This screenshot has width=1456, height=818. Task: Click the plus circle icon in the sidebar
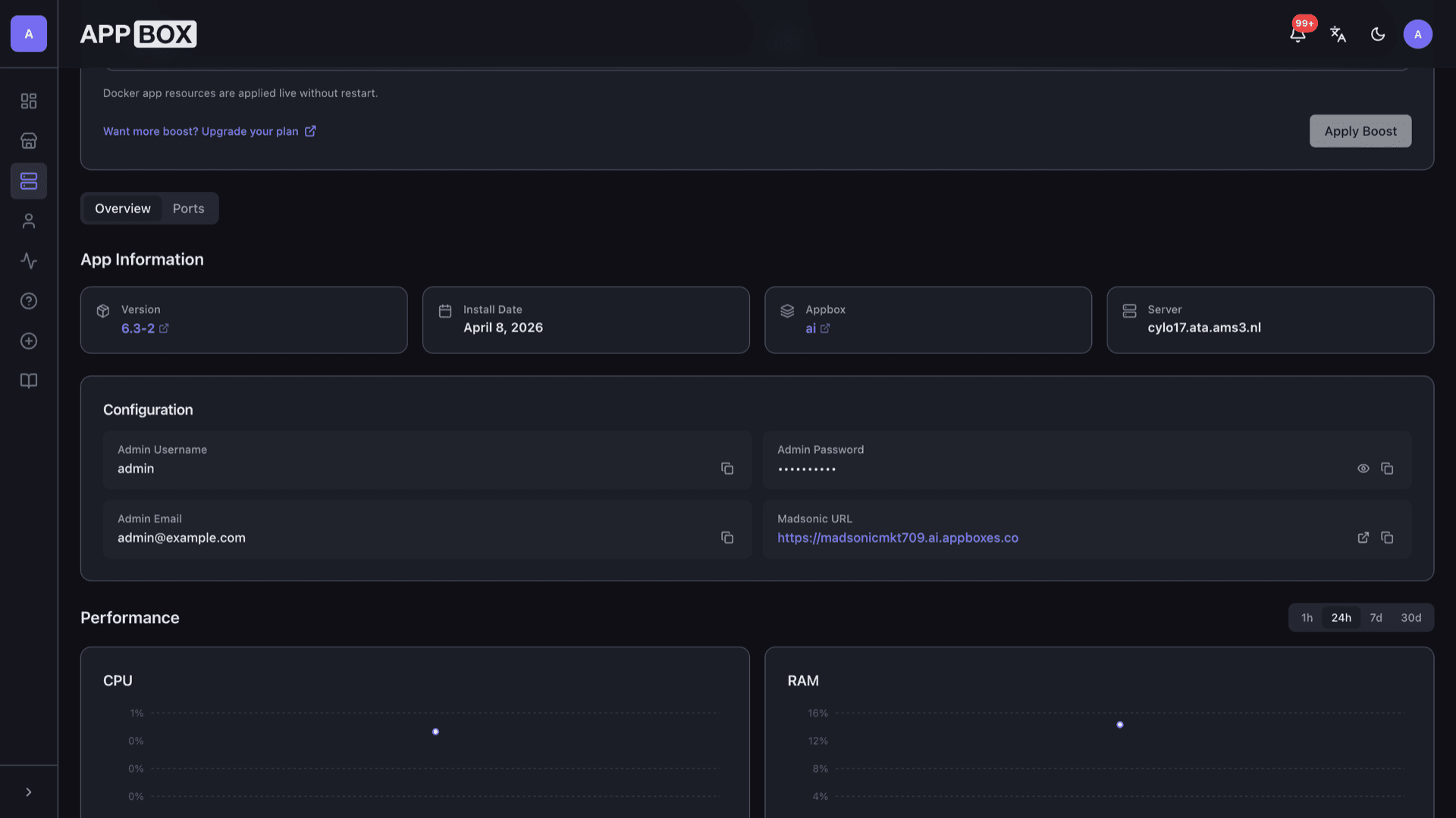[29, 341]
